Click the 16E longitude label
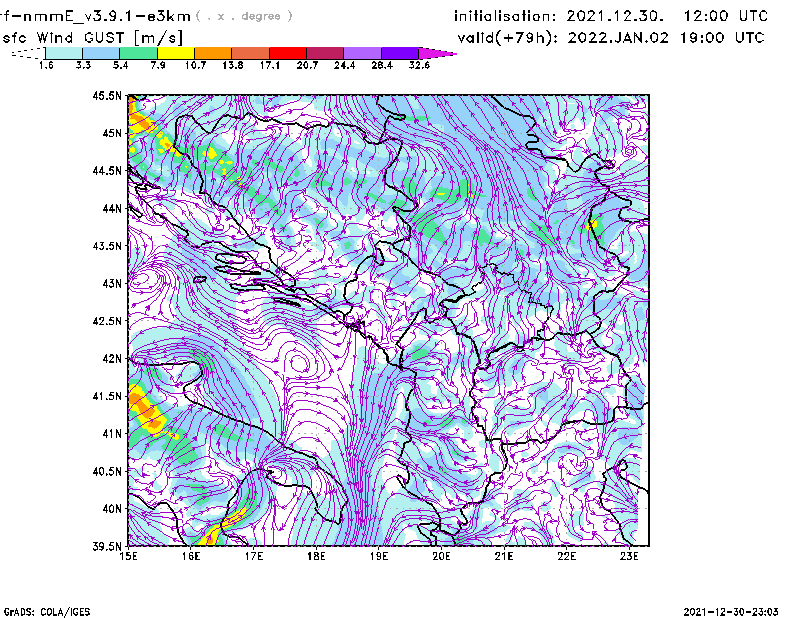Screen dimensions: 800x618 (x=191, y=556)
